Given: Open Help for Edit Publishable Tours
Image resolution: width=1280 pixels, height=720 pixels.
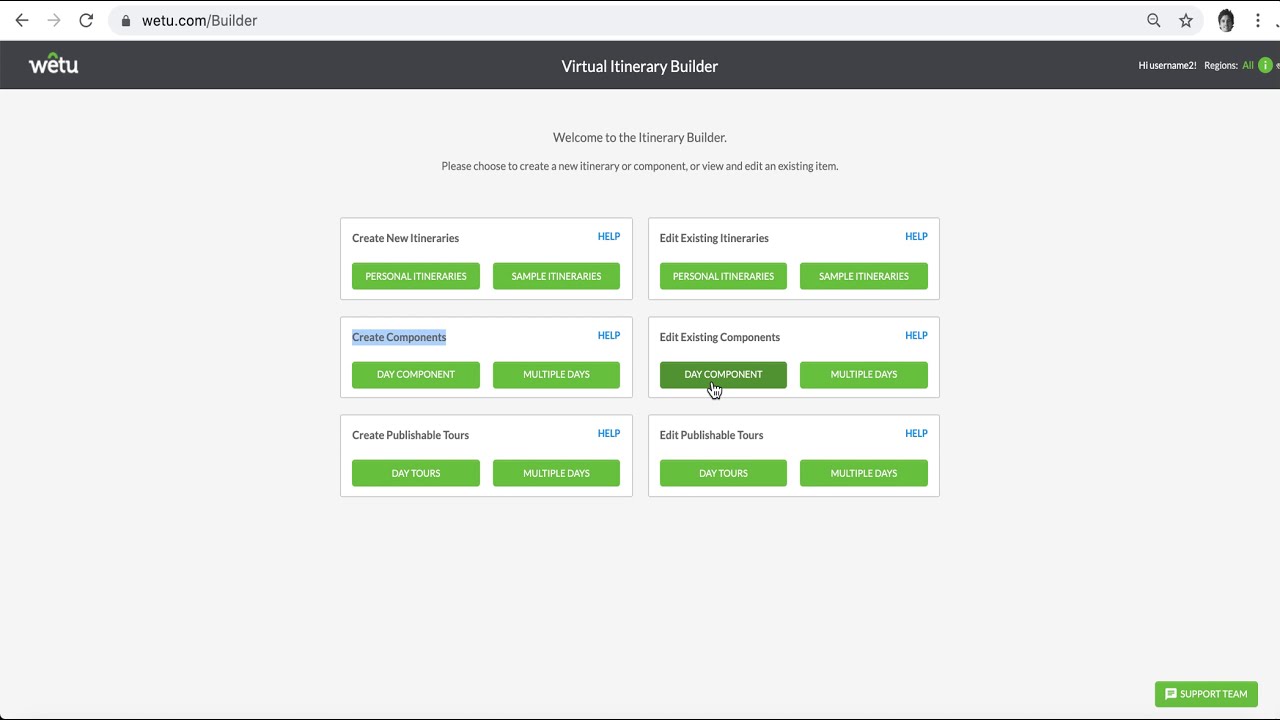Looking at the screenshot, I should (916, 434).
